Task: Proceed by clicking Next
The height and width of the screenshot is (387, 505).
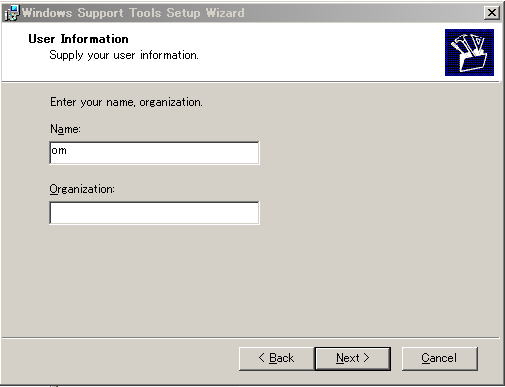Action: 353,358
